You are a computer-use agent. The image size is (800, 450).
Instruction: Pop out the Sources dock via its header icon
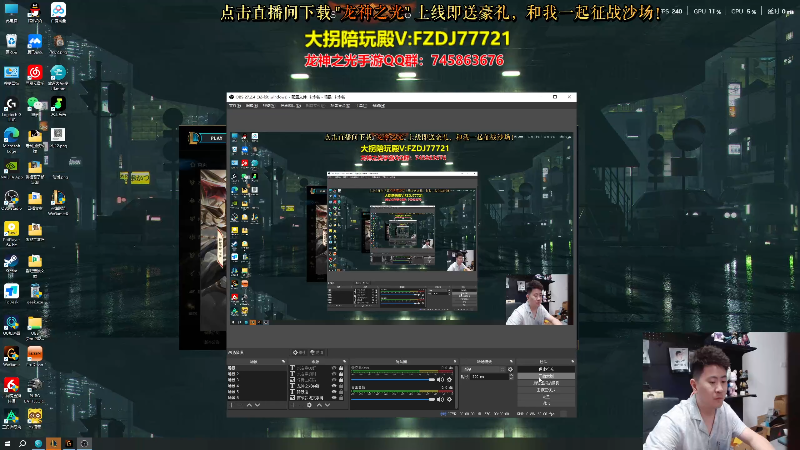(345, 361)
